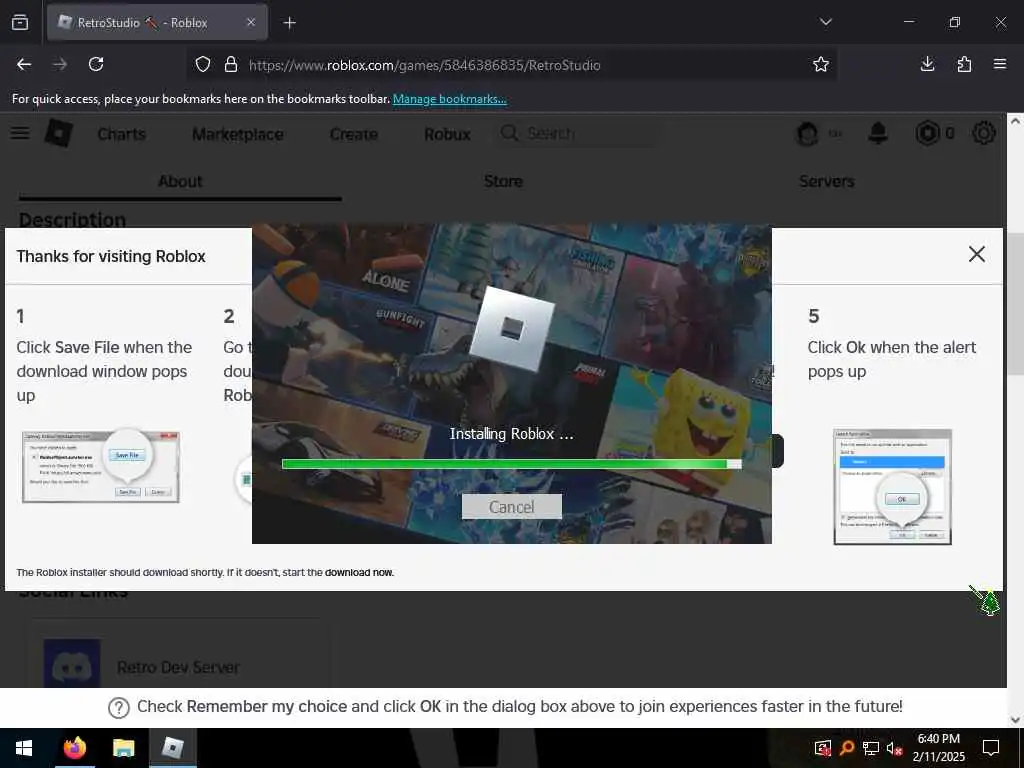Click the Roblox search field

(577, 133)
